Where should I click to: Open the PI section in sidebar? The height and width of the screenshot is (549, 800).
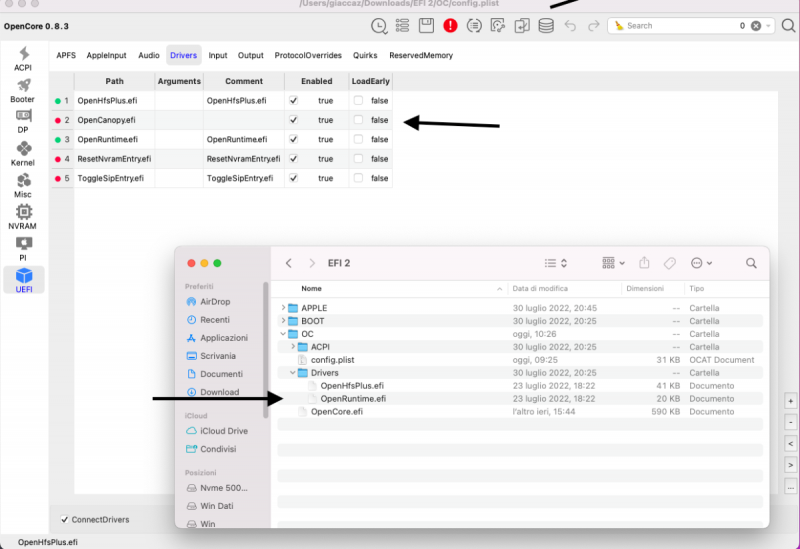pos(23,249)
